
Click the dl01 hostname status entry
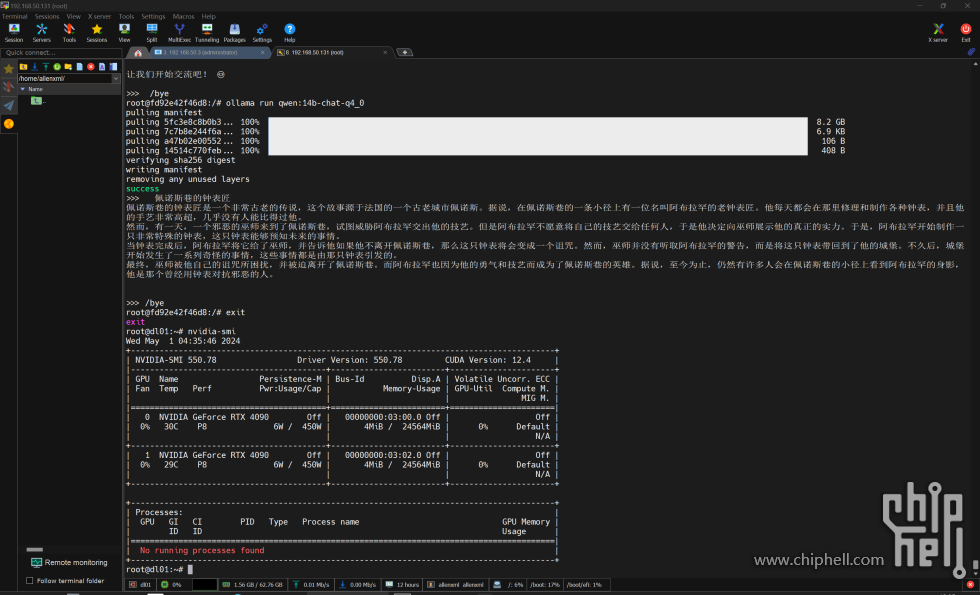pyautogui.click(x=140, y=585)
